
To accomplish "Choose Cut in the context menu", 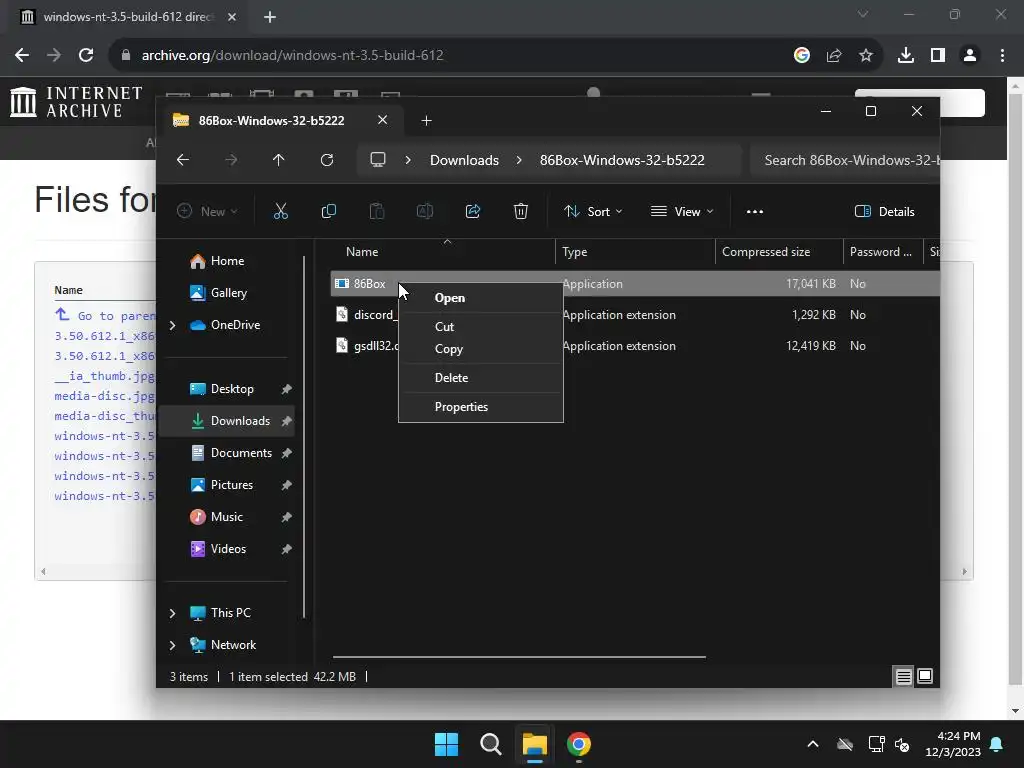I will tap(481, 327).
